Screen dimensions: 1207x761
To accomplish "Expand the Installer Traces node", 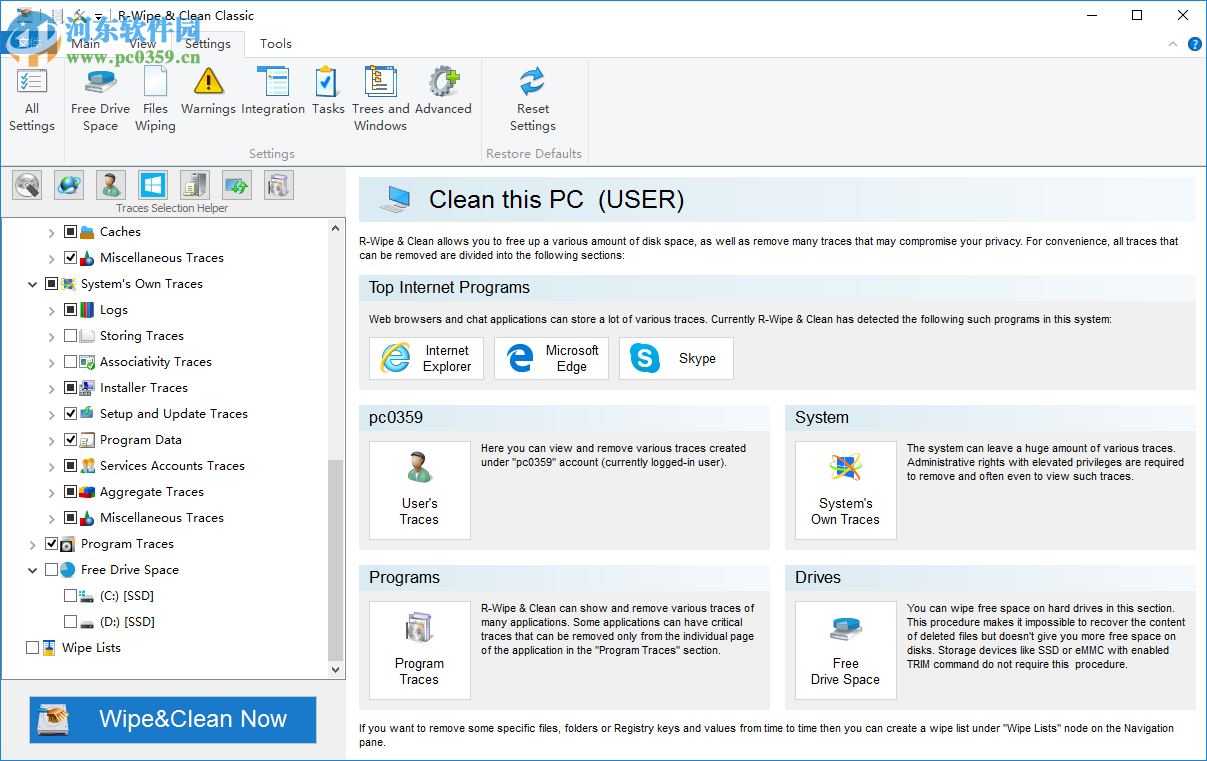I will 52,388.
